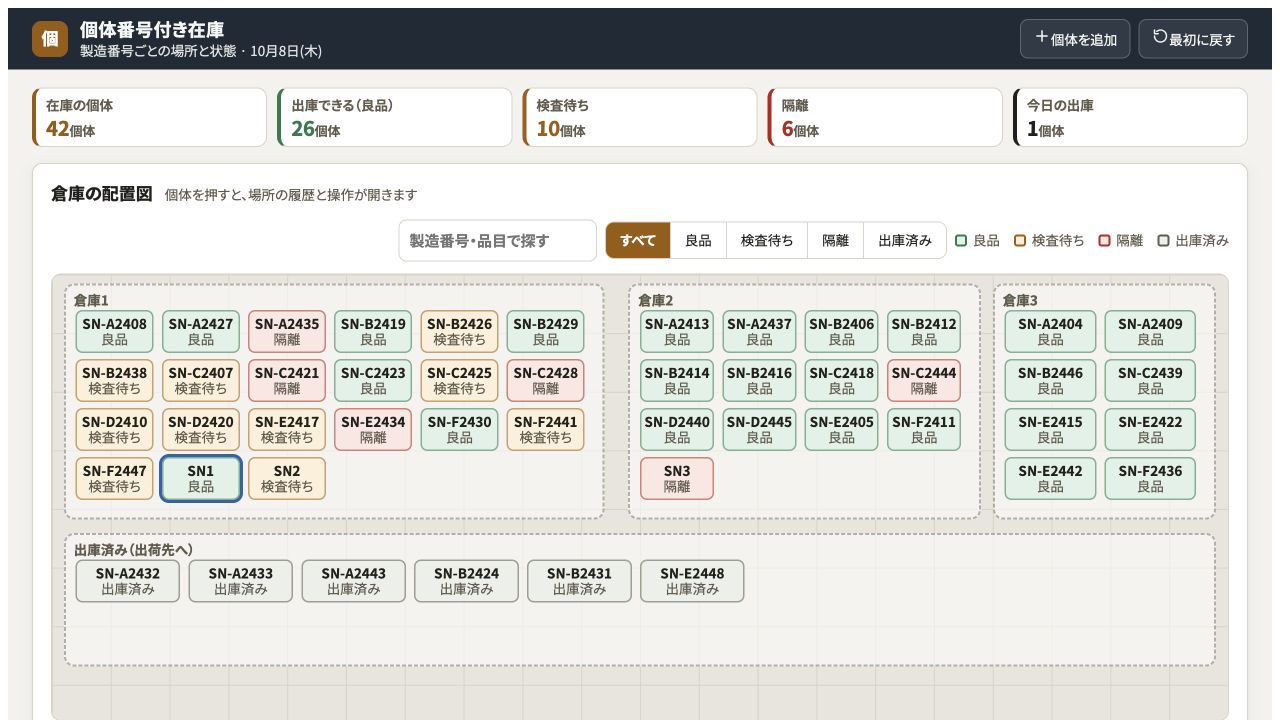This screenshot has width=1280, height=720.
Task: Open shipped unit SN-A2432
Action: pyautogui.click(x=128, y=581)
